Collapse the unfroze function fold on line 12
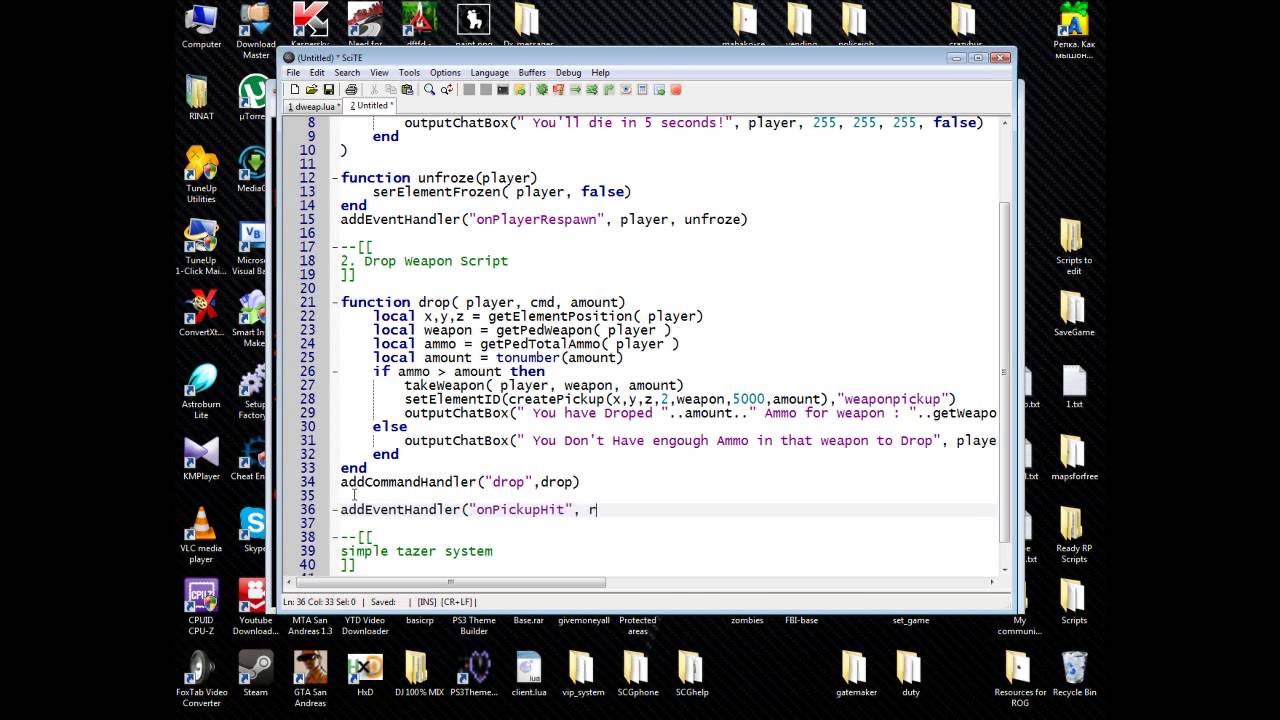 coord(335,178)
